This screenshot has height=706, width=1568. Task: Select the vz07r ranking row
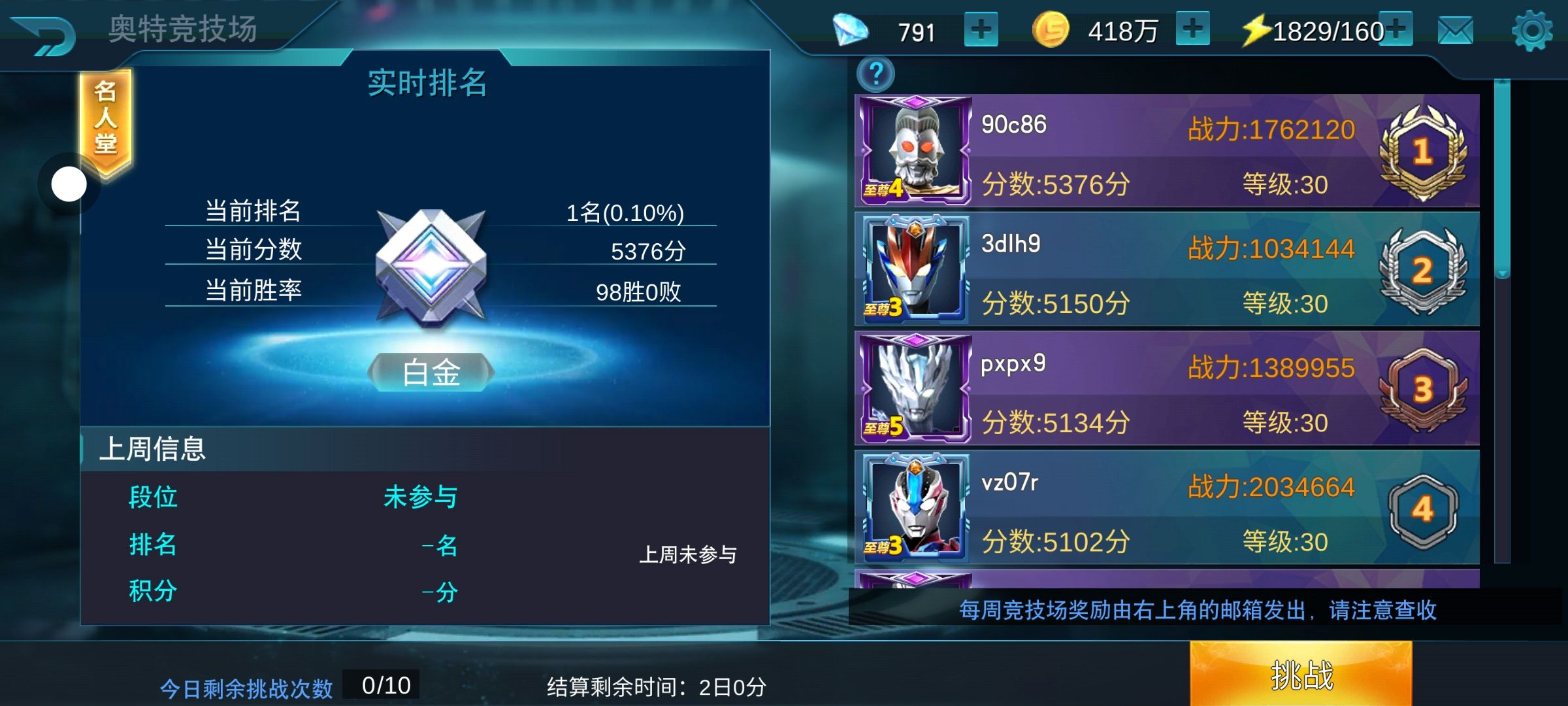coord(1168,508)
